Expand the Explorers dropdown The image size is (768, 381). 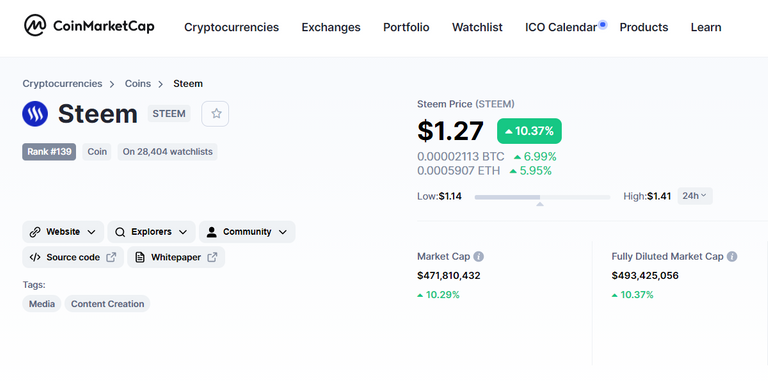click(151, 232)
